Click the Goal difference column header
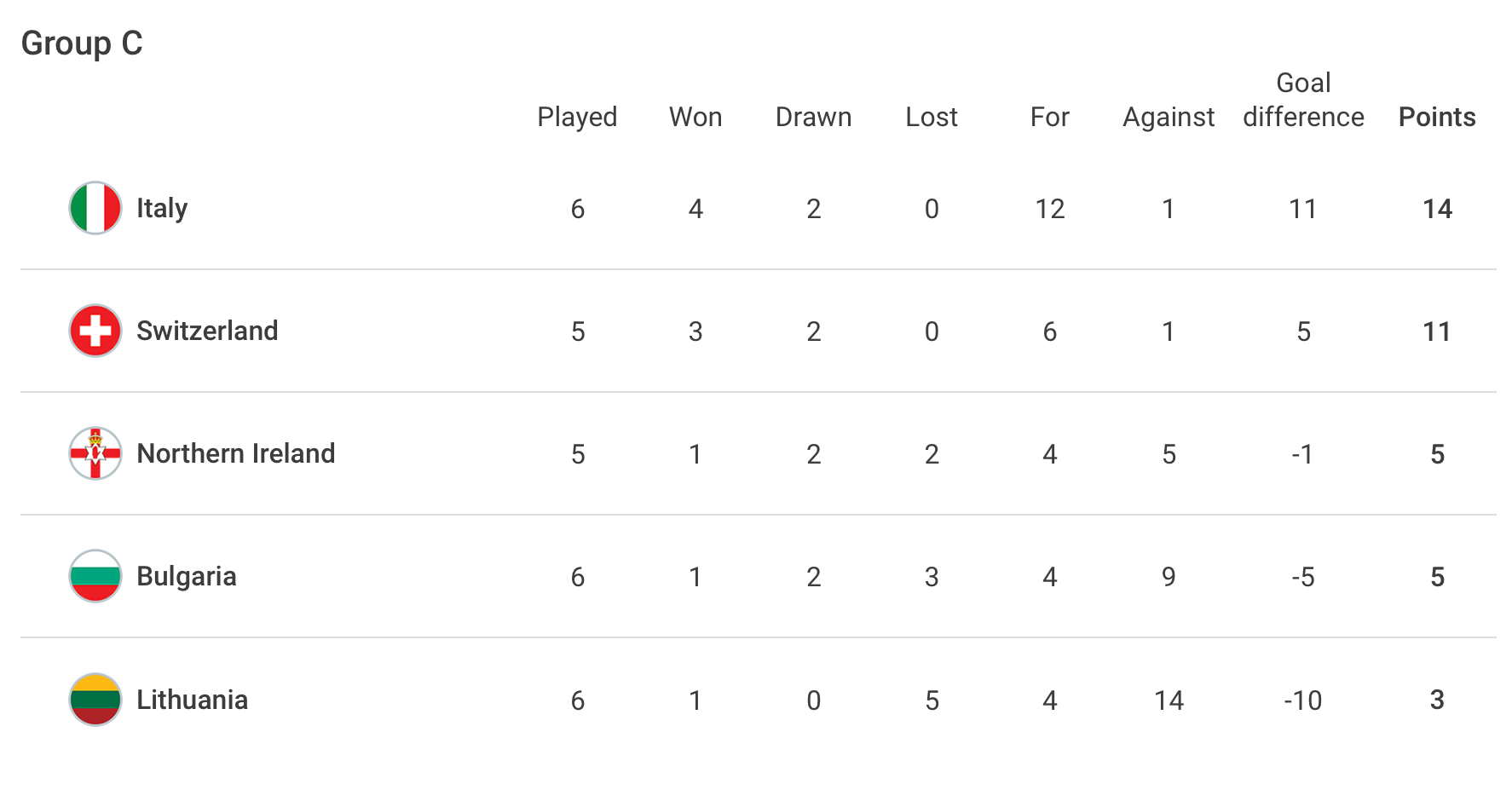The height and width of the screenshot is (801, 1512). pyautogui.click(x=1303, y=100)
